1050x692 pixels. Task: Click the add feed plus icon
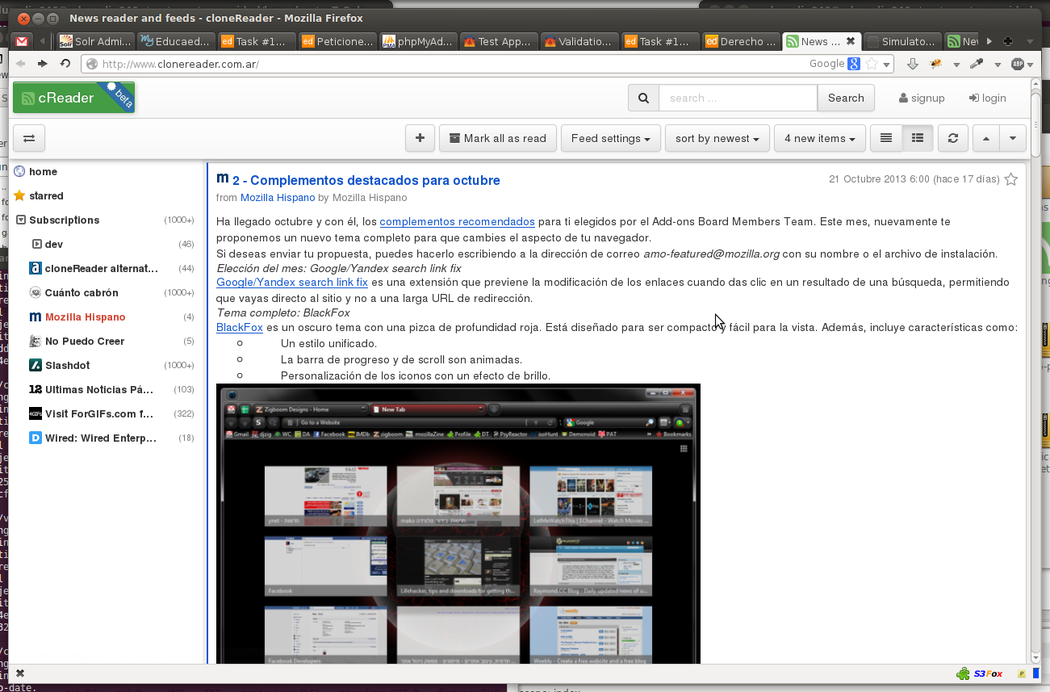pyautogui.click(x=420, y=138)
